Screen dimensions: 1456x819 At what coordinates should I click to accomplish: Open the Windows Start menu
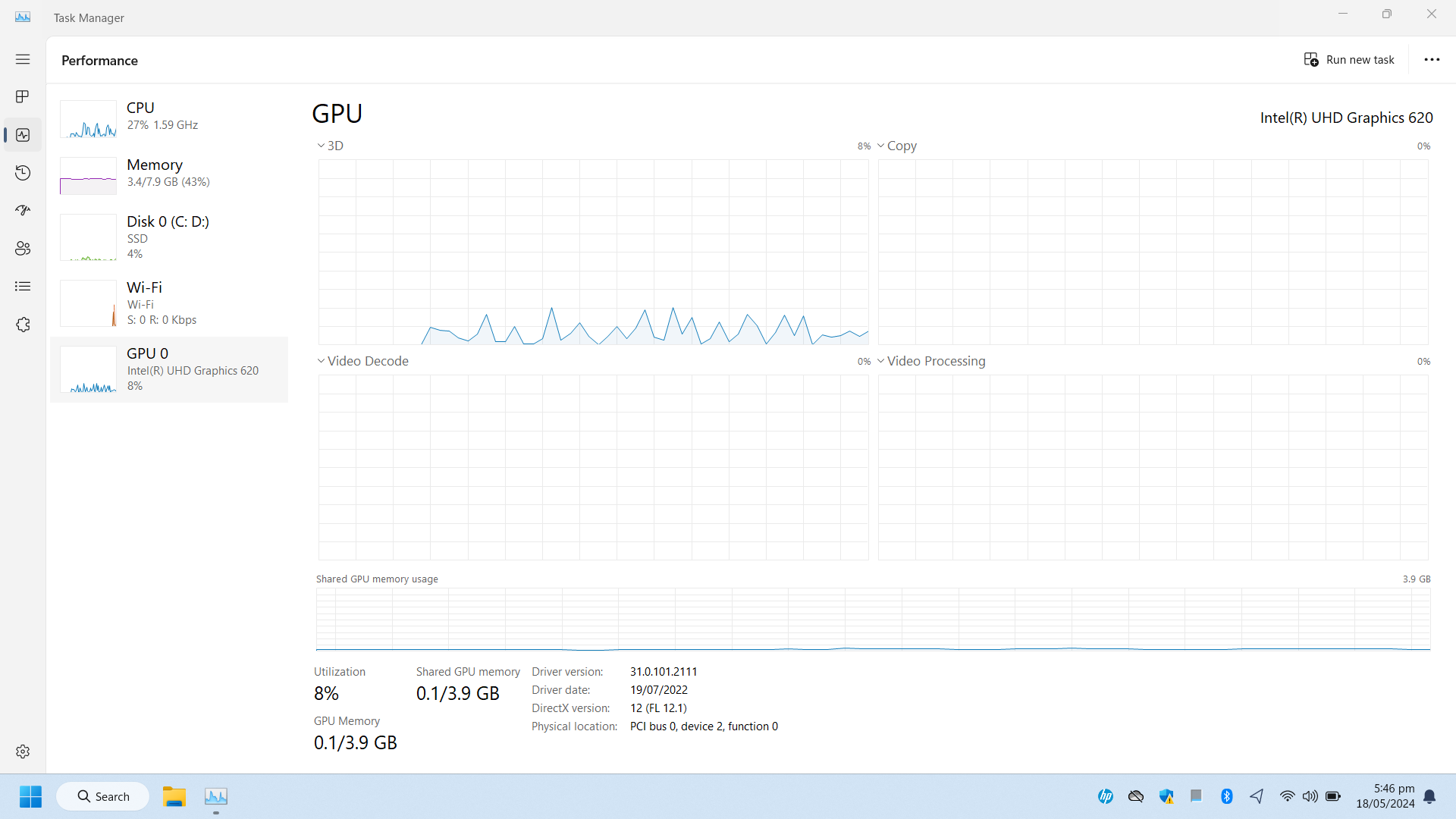point(31,797)
